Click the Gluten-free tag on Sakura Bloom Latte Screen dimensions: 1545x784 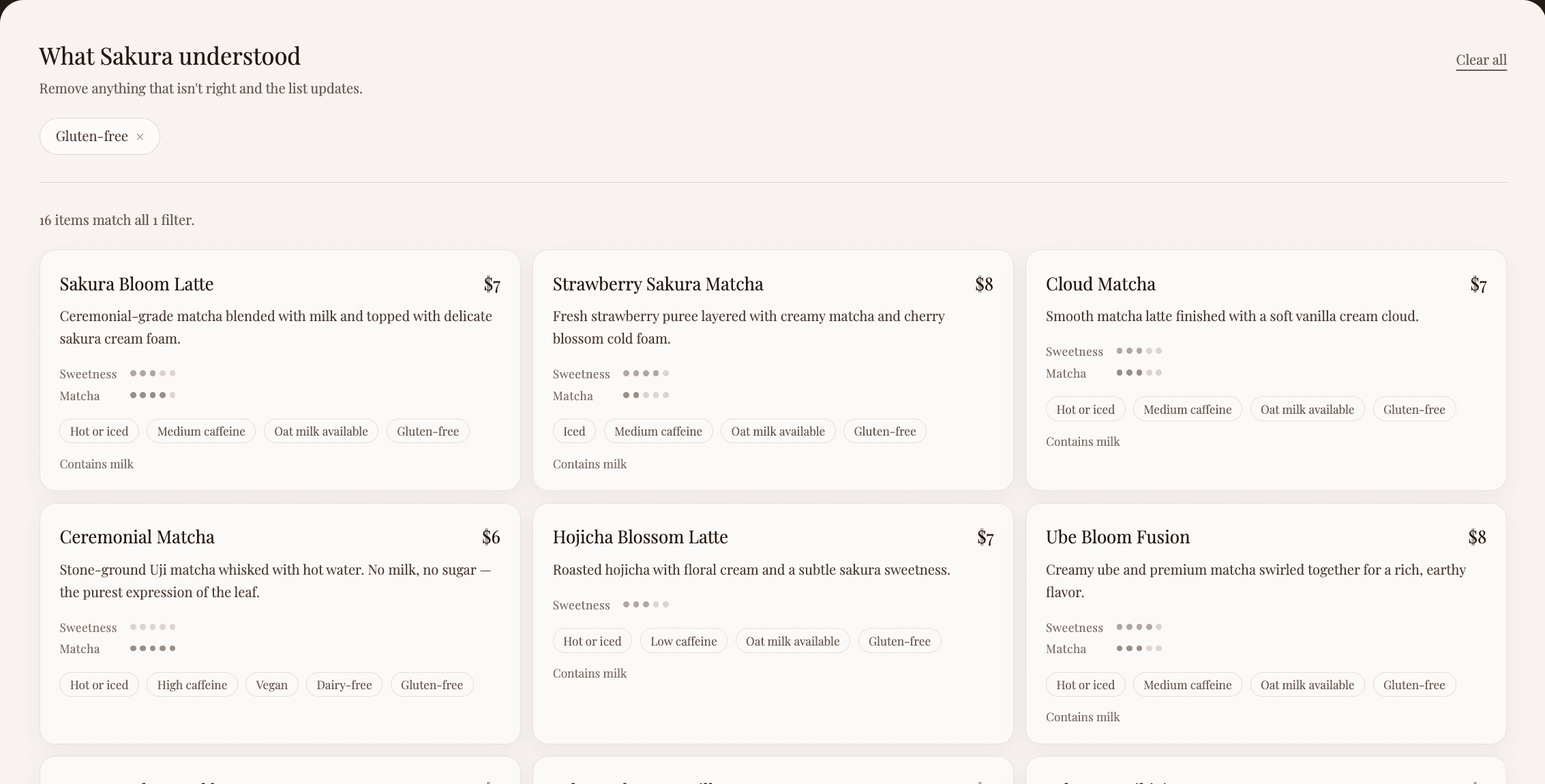[x=428, y=432]
